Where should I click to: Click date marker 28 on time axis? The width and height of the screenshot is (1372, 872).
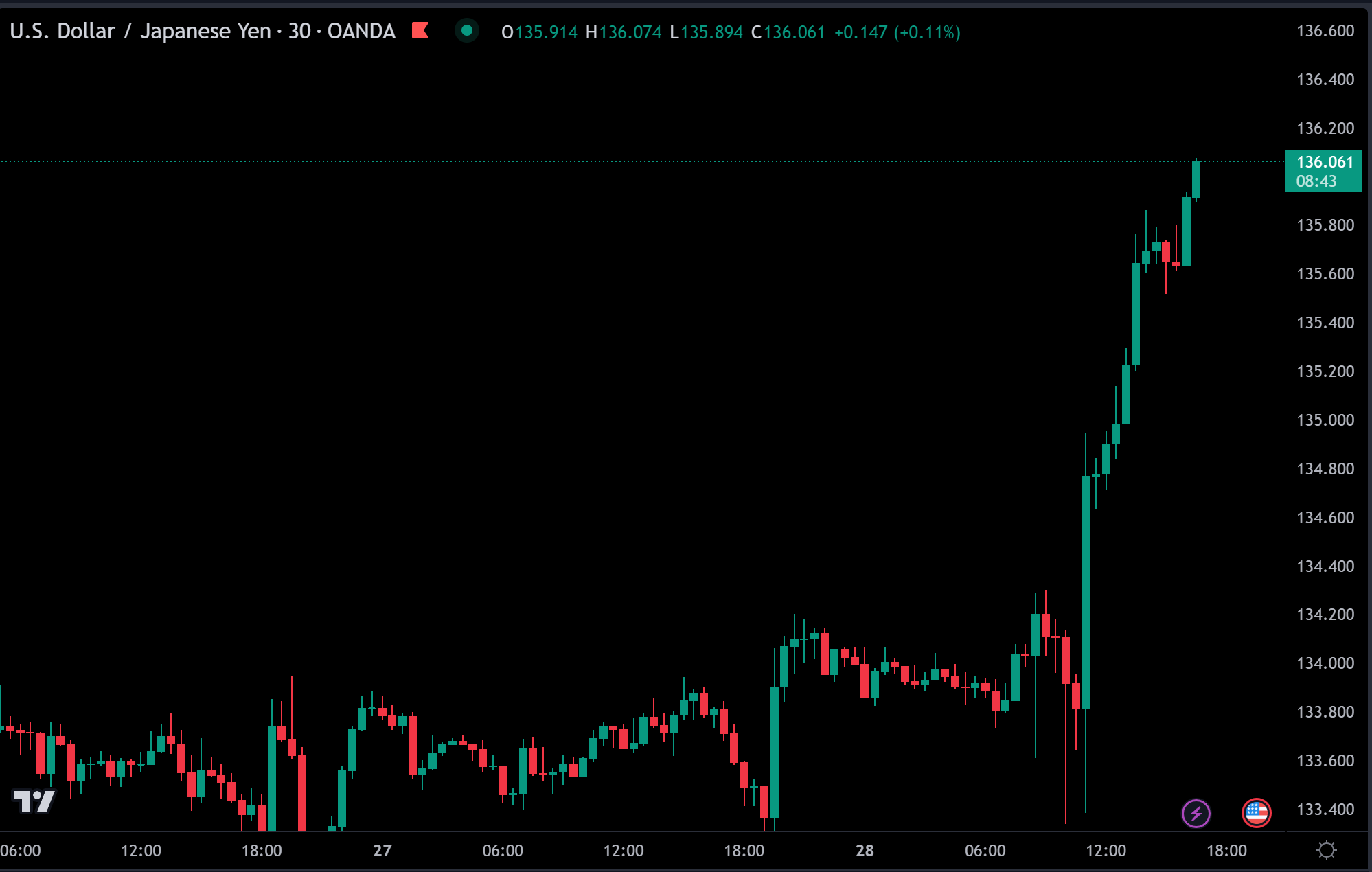(865, 851)
